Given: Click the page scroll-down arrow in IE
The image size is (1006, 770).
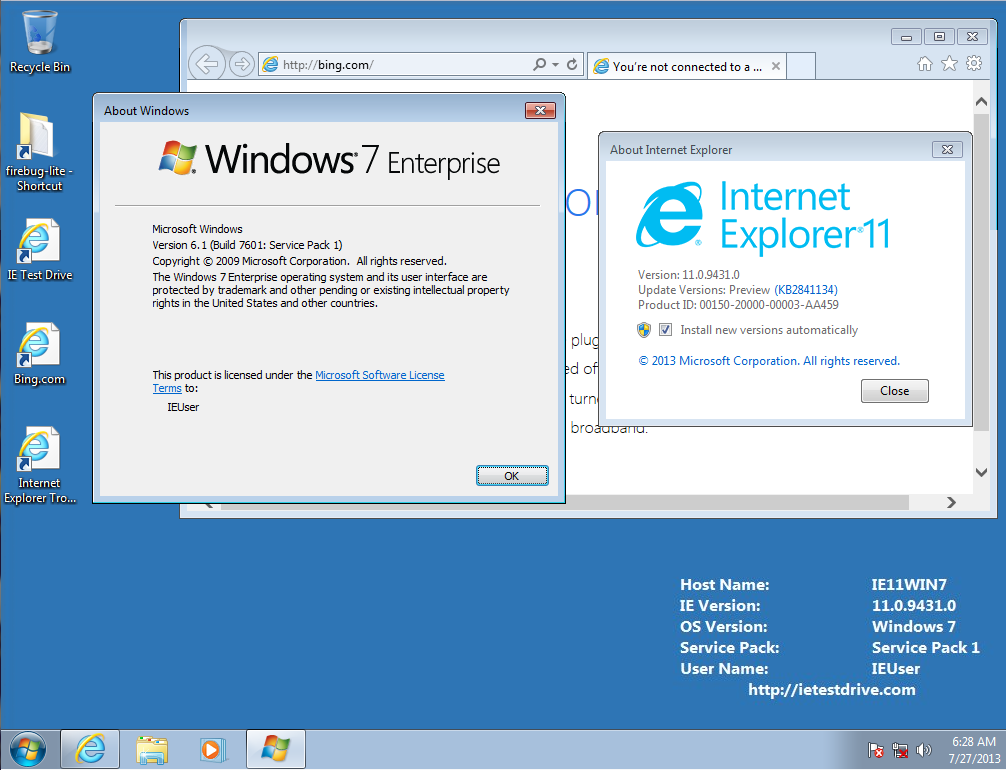Looking at the screenshot, I should [x=981, y=472].
